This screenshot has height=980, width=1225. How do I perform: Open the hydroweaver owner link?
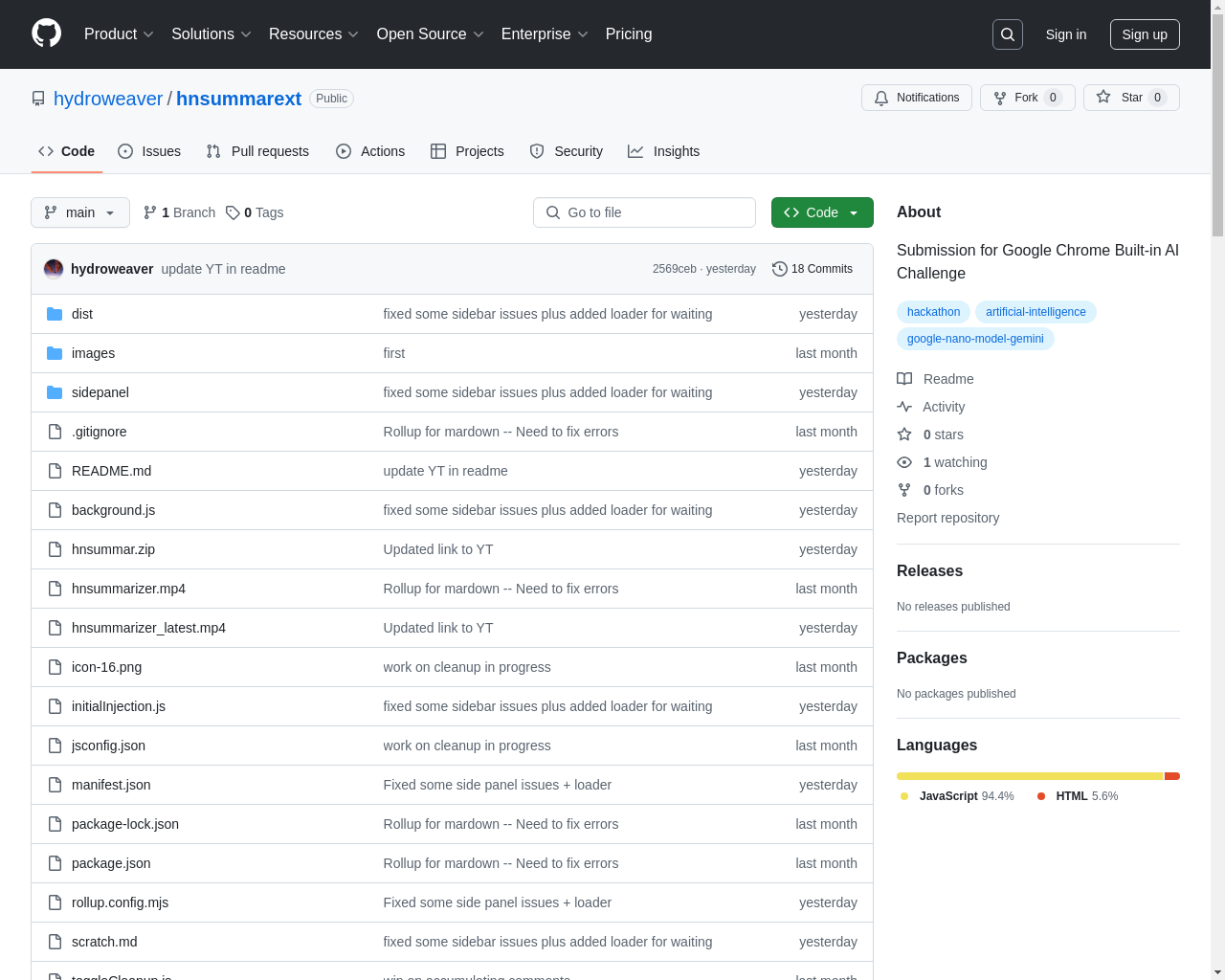point(108,99)
